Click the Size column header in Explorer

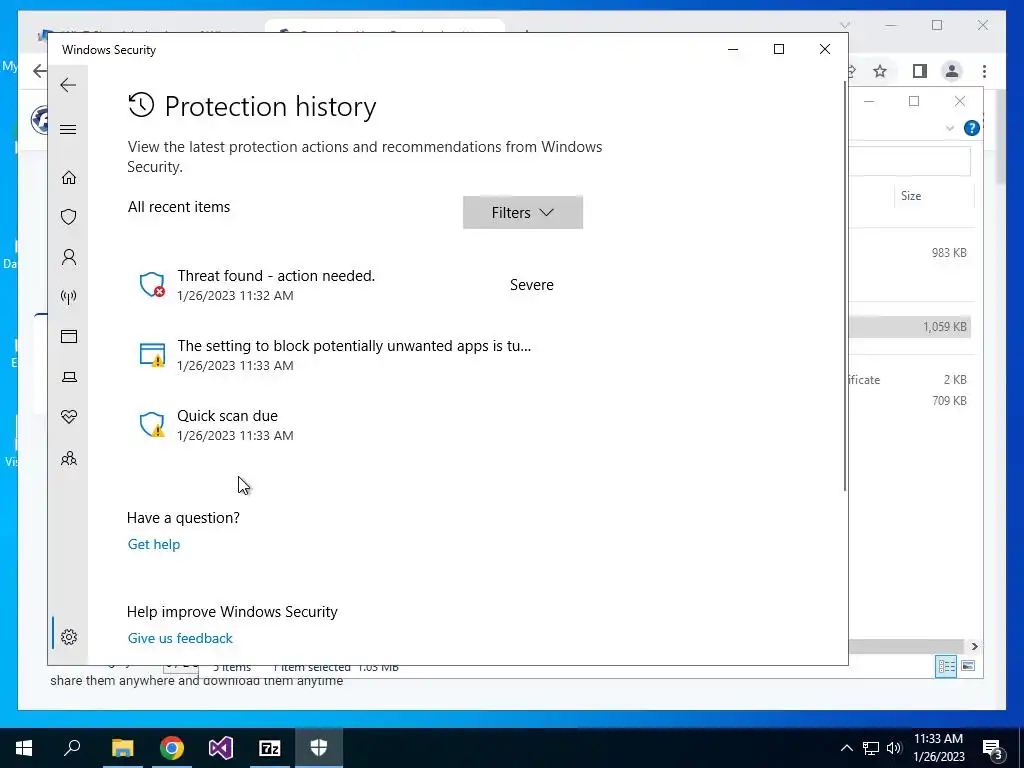coord(934,196)
